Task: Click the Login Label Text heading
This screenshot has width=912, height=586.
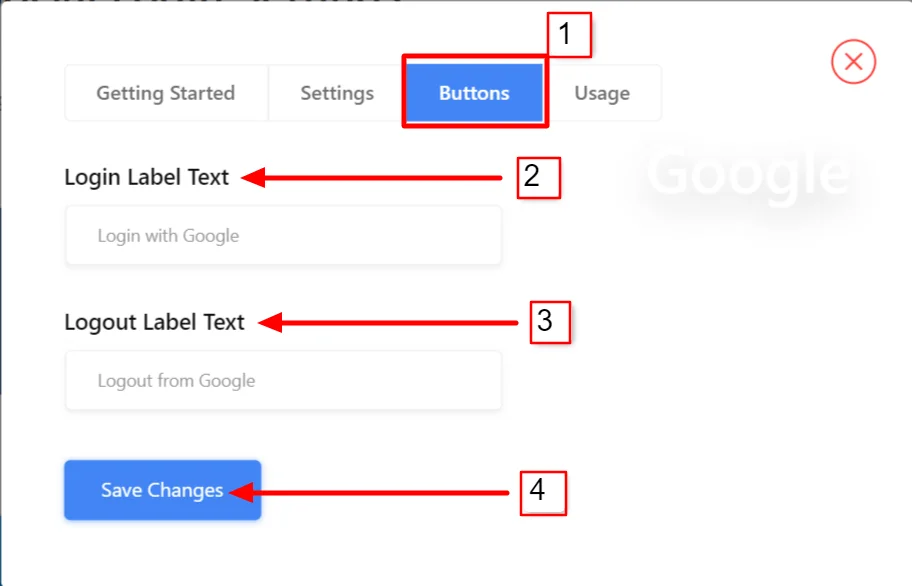Action: pyautogui.click(x=147, y=178)
